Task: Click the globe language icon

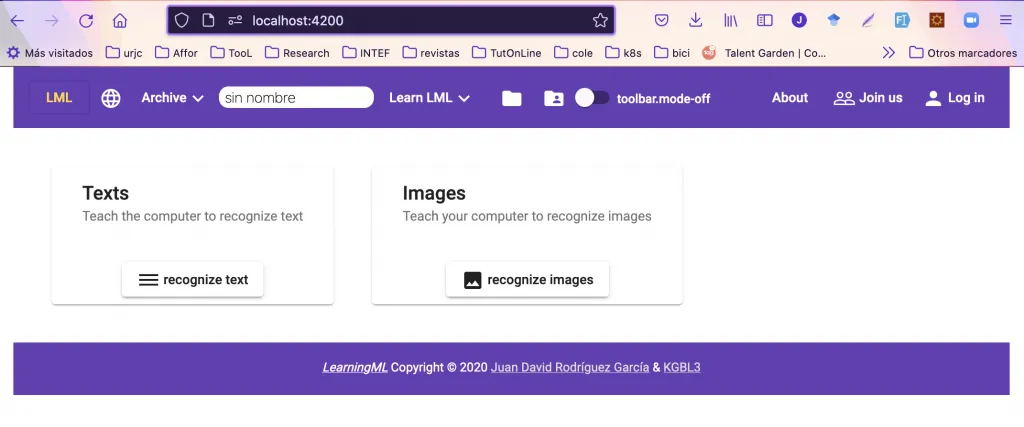Action: click(111, 98)
